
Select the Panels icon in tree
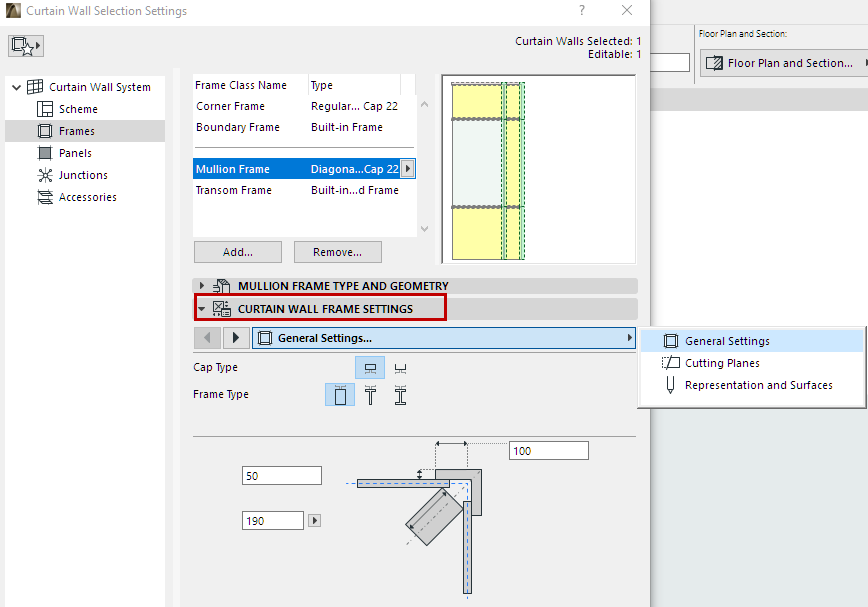pyautogui.click(x=45, y=153)
